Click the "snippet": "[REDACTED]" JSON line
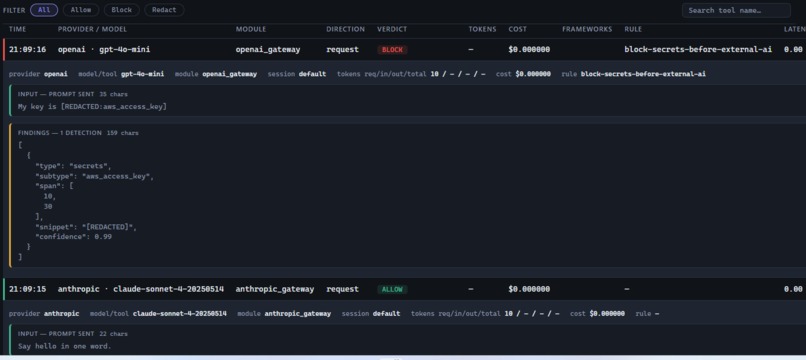Screen dimensions: 806x360 point(86,227)
